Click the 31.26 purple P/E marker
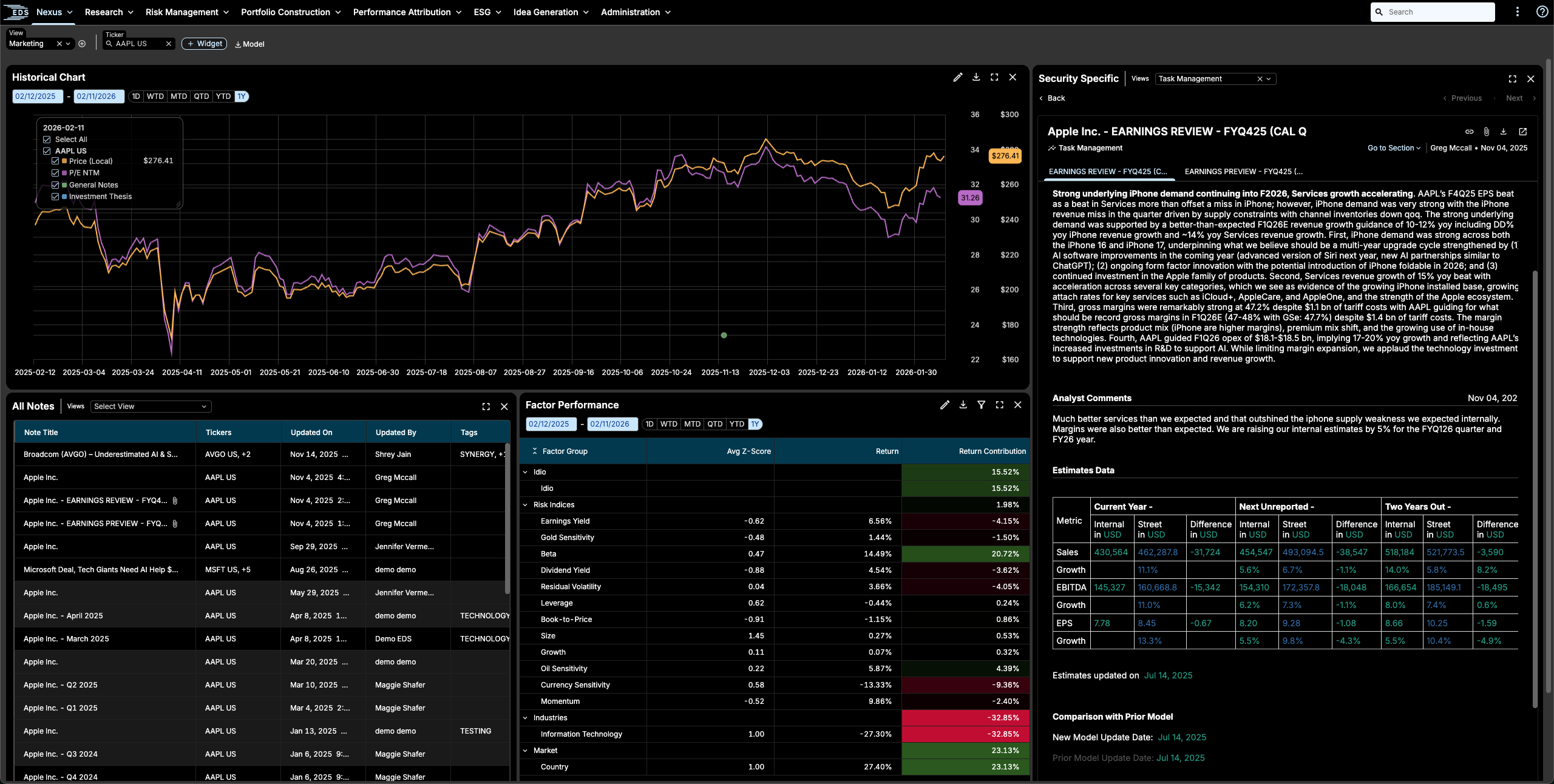 pyautogui.click(x=970, y=198)
